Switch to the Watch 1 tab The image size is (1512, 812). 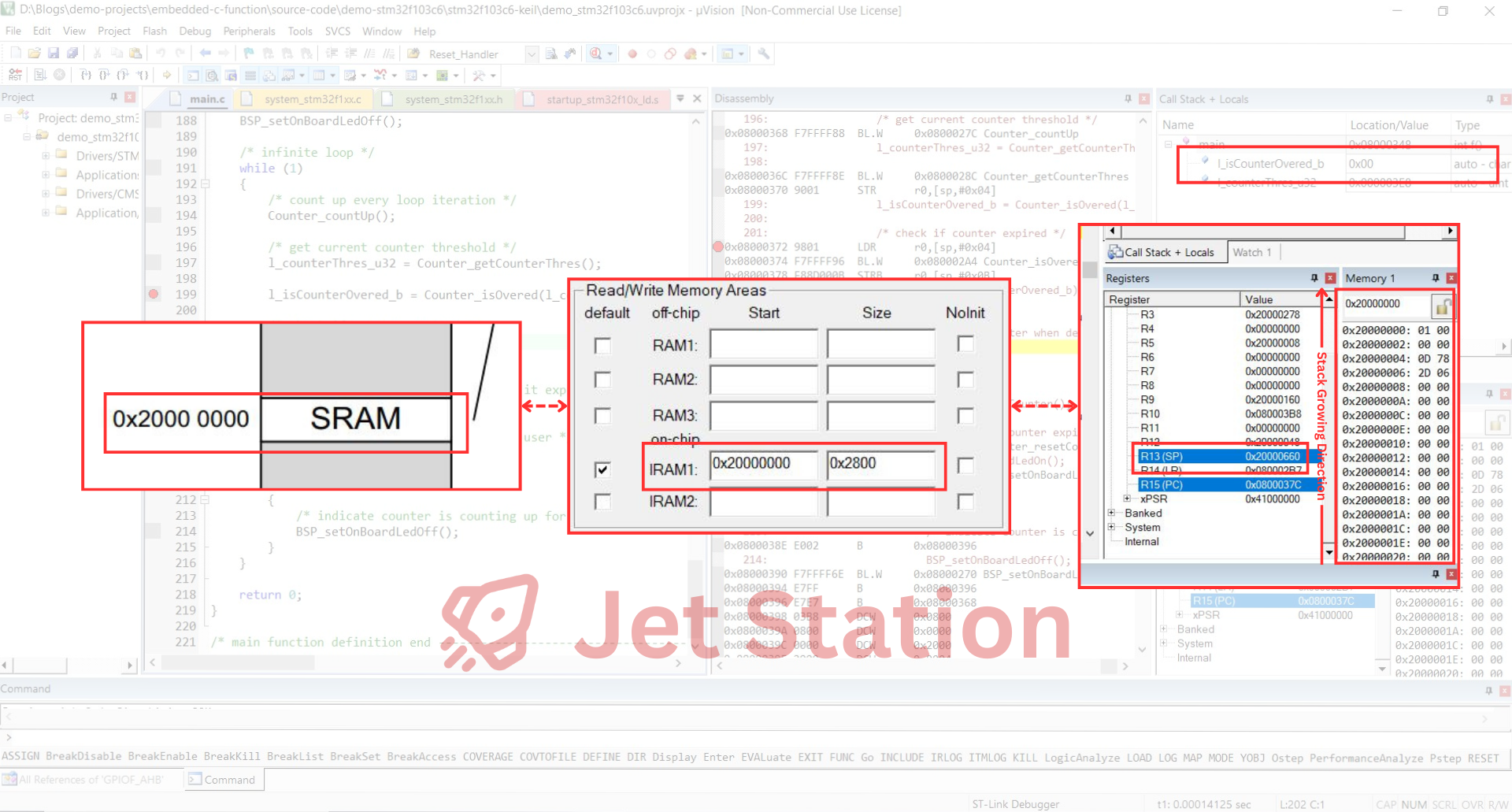click(1251, 252)
